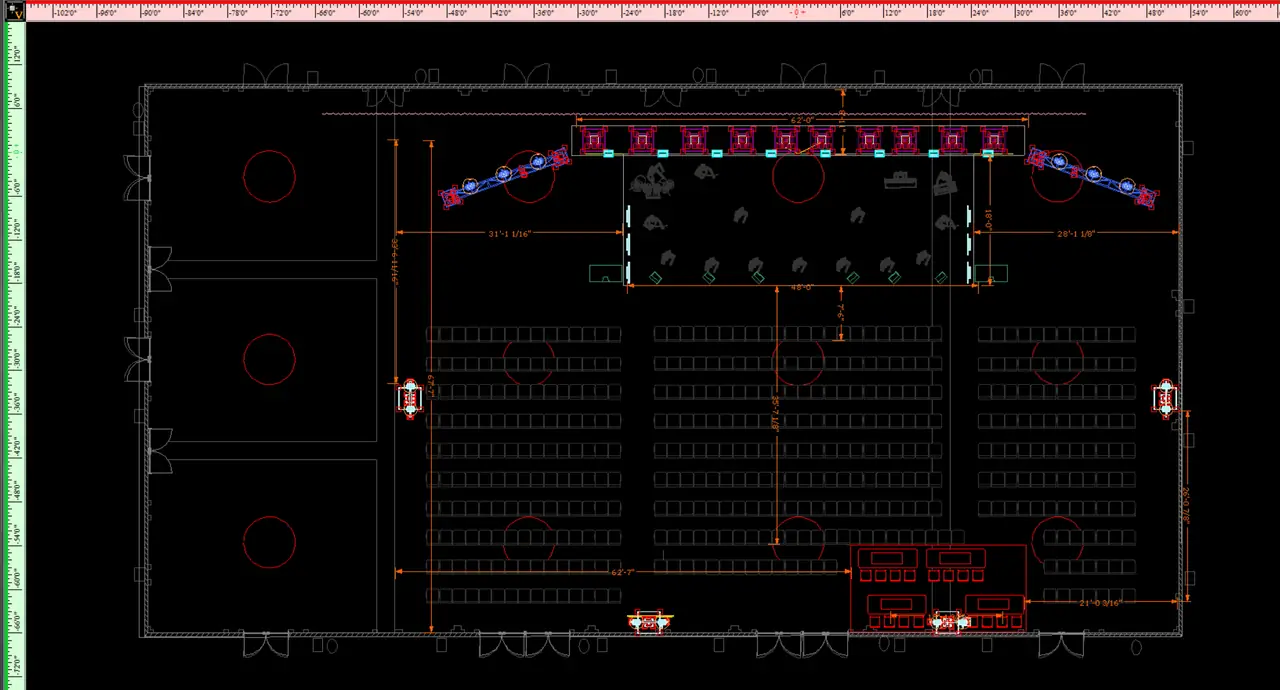This screenshot has height=690, width=1280.
Task: Select the top-left desk in red control area
Action: point(888,557)
